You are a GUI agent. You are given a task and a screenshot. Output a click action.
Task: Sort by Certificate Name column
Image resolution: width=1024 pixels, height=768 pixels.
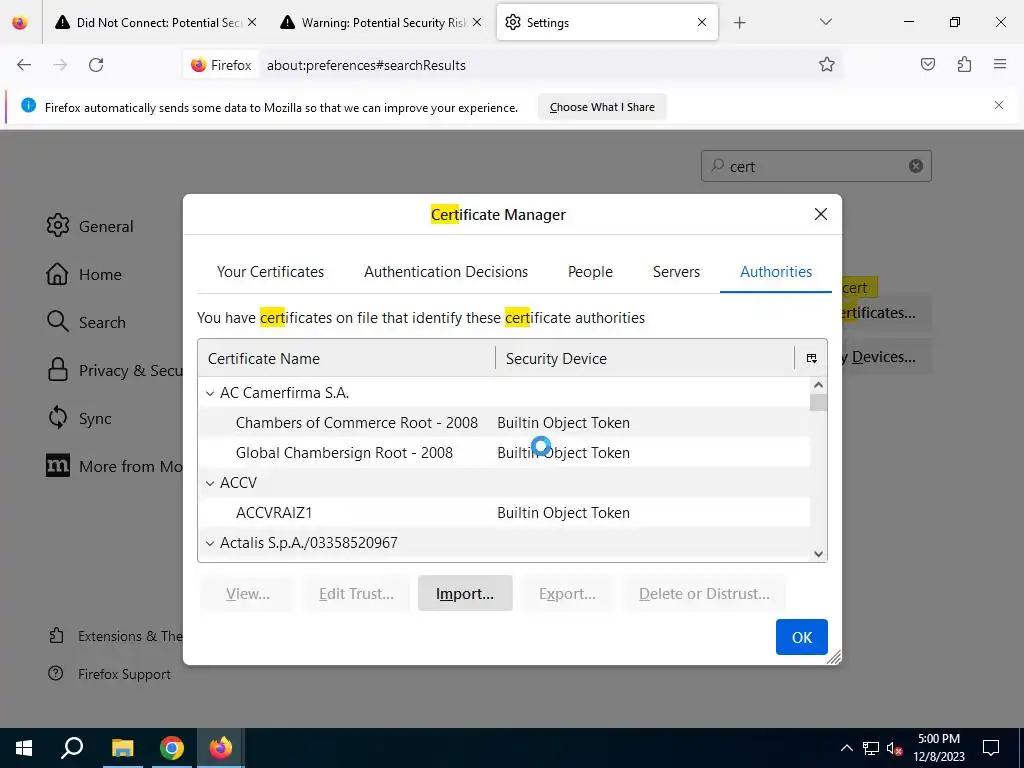[346, 359]
